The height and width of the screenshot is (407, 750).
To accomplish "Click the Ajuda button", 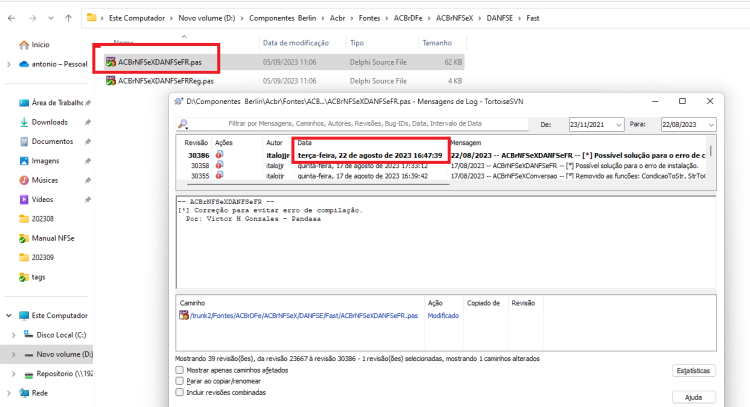I will click(x=694, y=397).
